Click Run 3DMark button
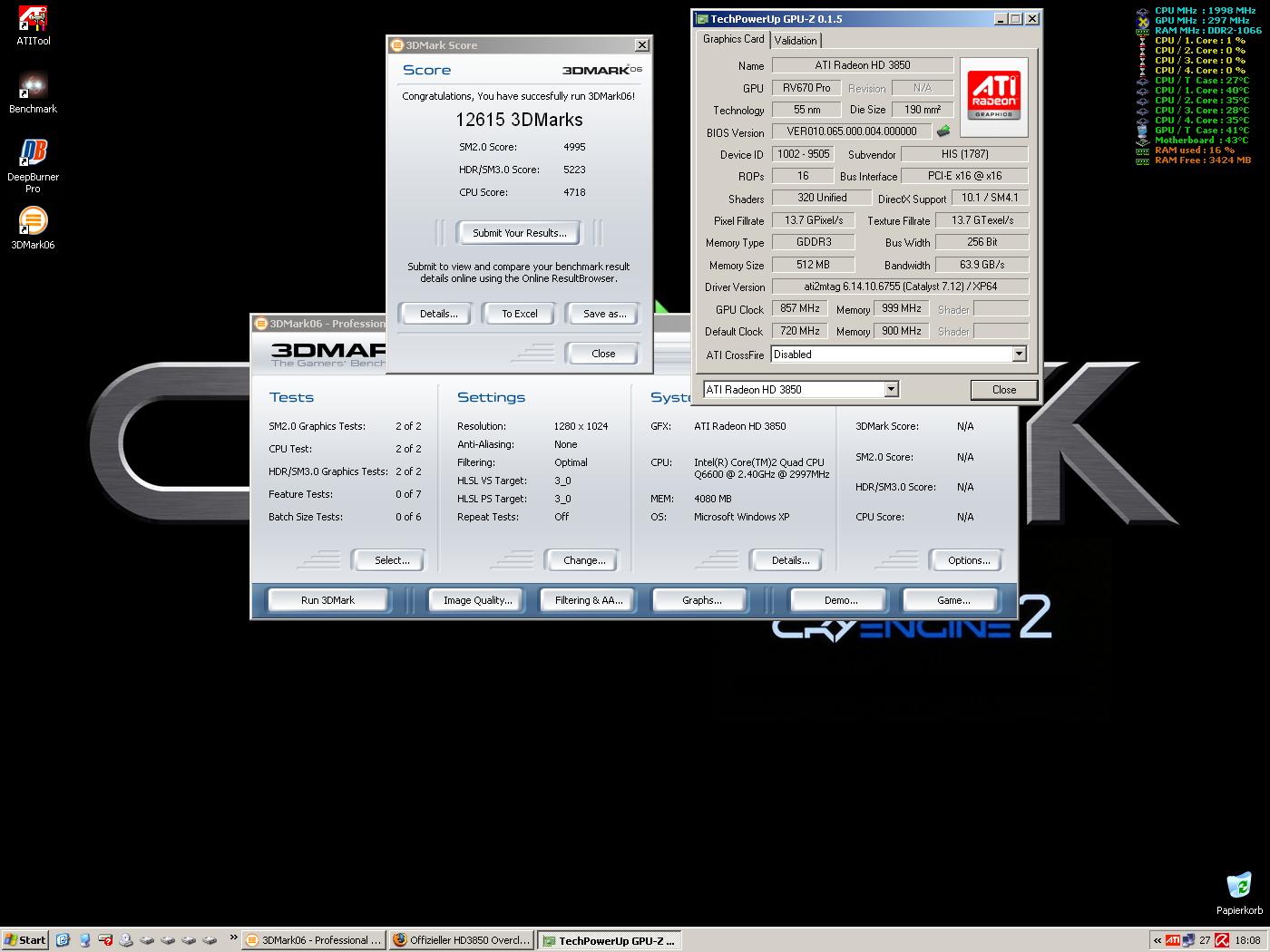Viewport: 1270px width, 952px height. coord(327,600)
